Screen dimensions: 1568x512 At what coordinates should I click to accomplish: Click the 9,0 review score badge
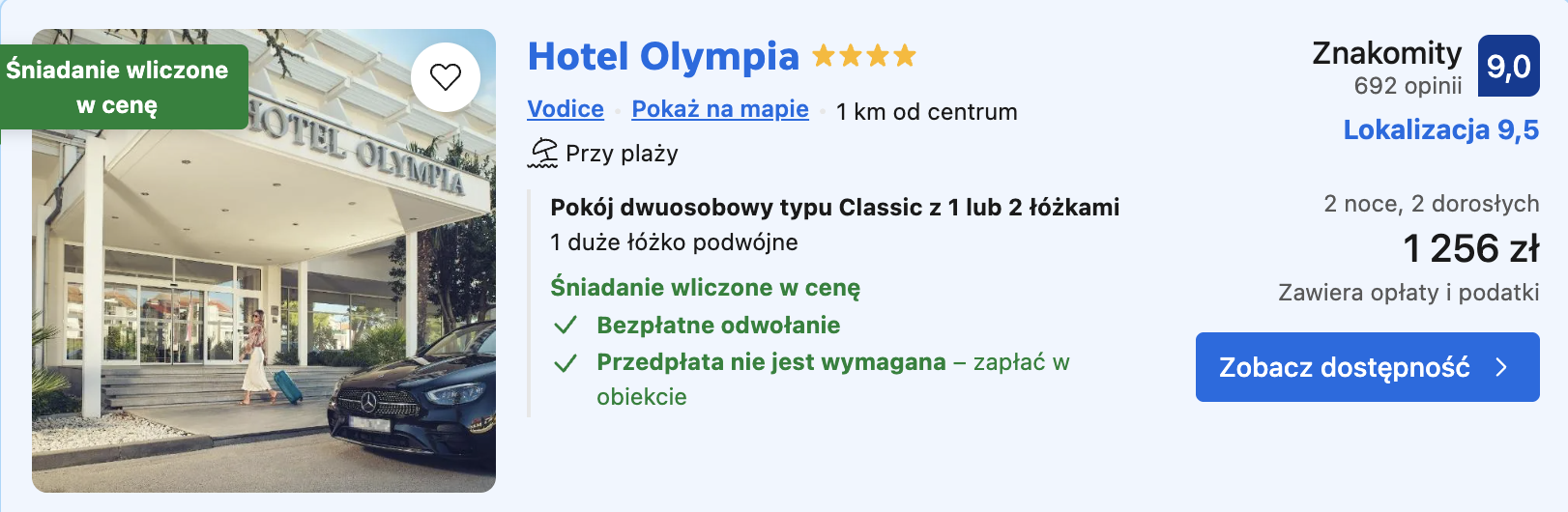pyautogui.click(x=1509, y=66)
